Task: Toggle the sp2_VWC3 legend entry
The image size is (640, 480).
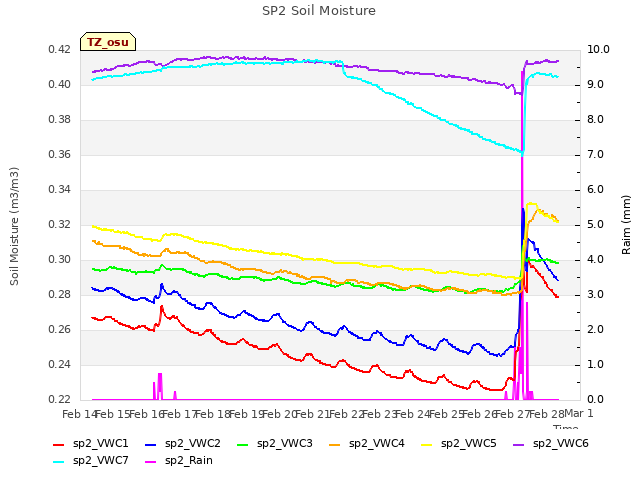Action: (x=275, y=444)
